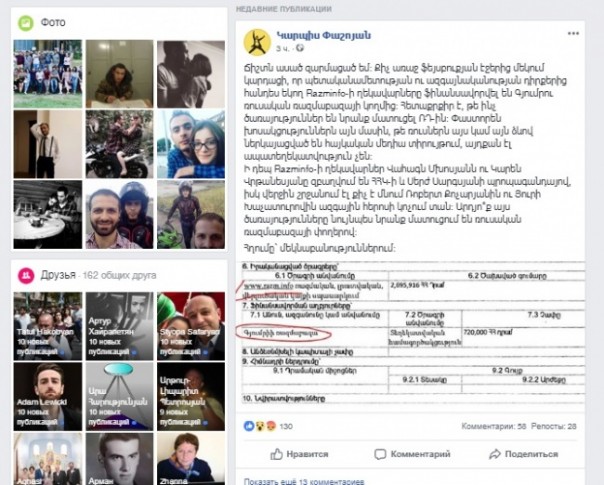Click the angry reaction emoji icon
This screenshot has width=604, height=485.
(271, 426)
